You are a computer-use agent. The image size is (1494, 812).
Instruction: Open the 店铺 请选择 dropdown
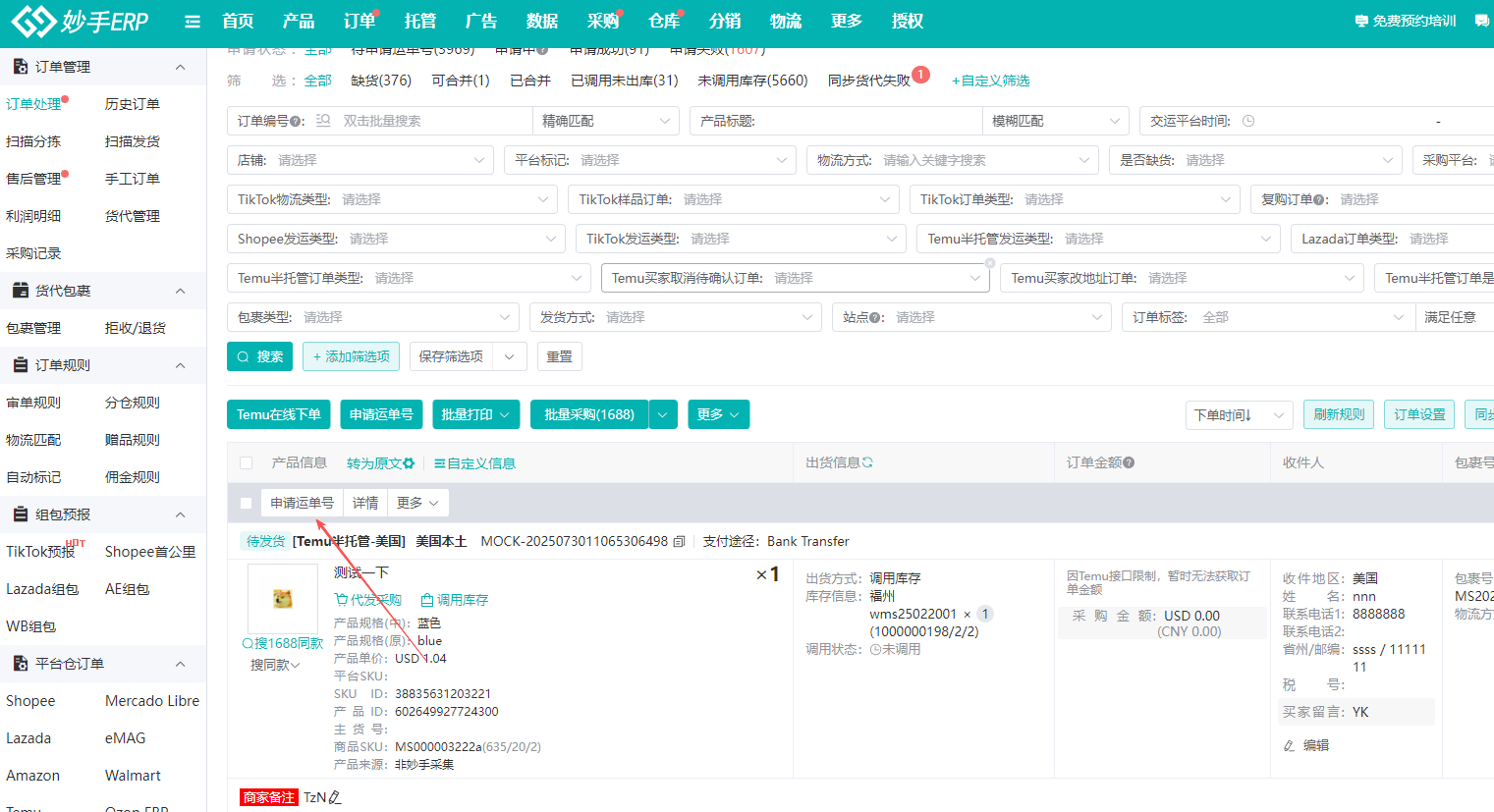[360, 160]
